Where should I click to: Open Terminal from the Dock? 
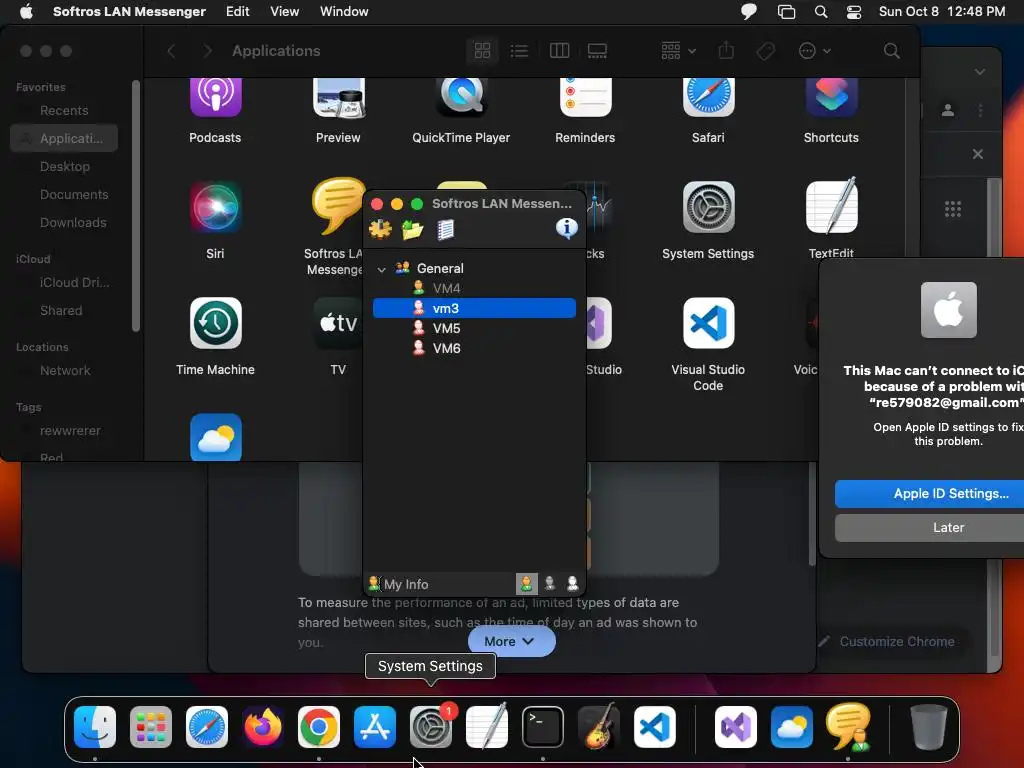[543, 726]
